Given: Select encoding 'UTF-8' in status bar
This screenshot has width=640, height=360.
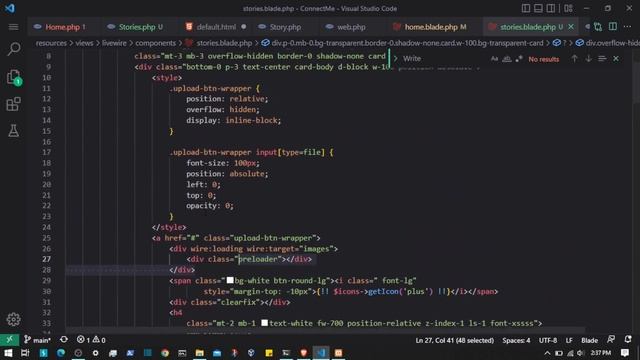Looking at the screenshot, I should 548,340.
